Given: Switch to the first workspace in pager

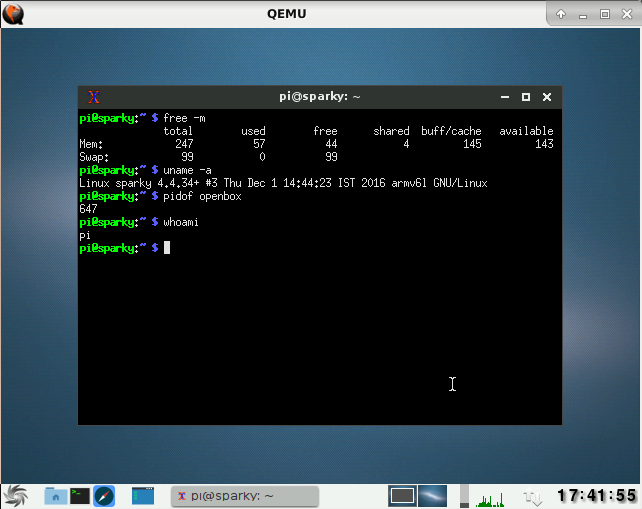Looking at the screenshot, I should tap(402, 496).
